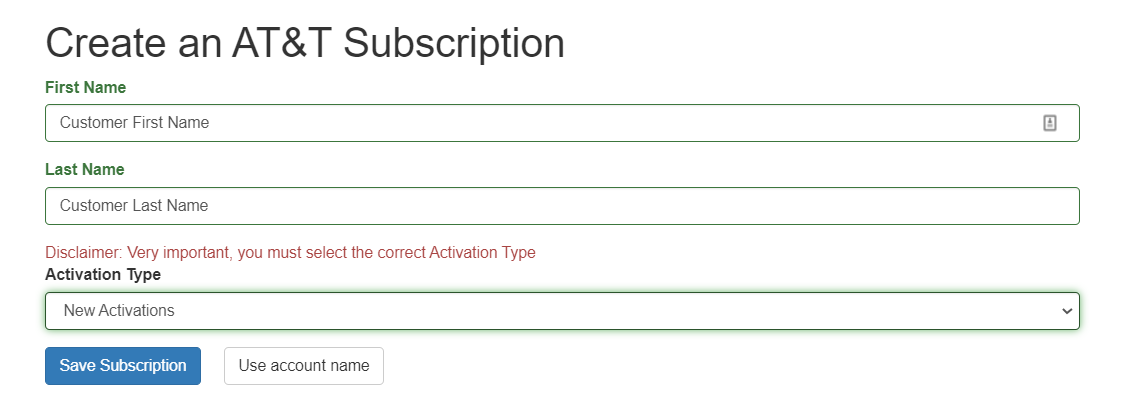Click the word 'Disclaimer:' in the red notice
This screenshot has height=413, width=1121.
coord(84,253)
